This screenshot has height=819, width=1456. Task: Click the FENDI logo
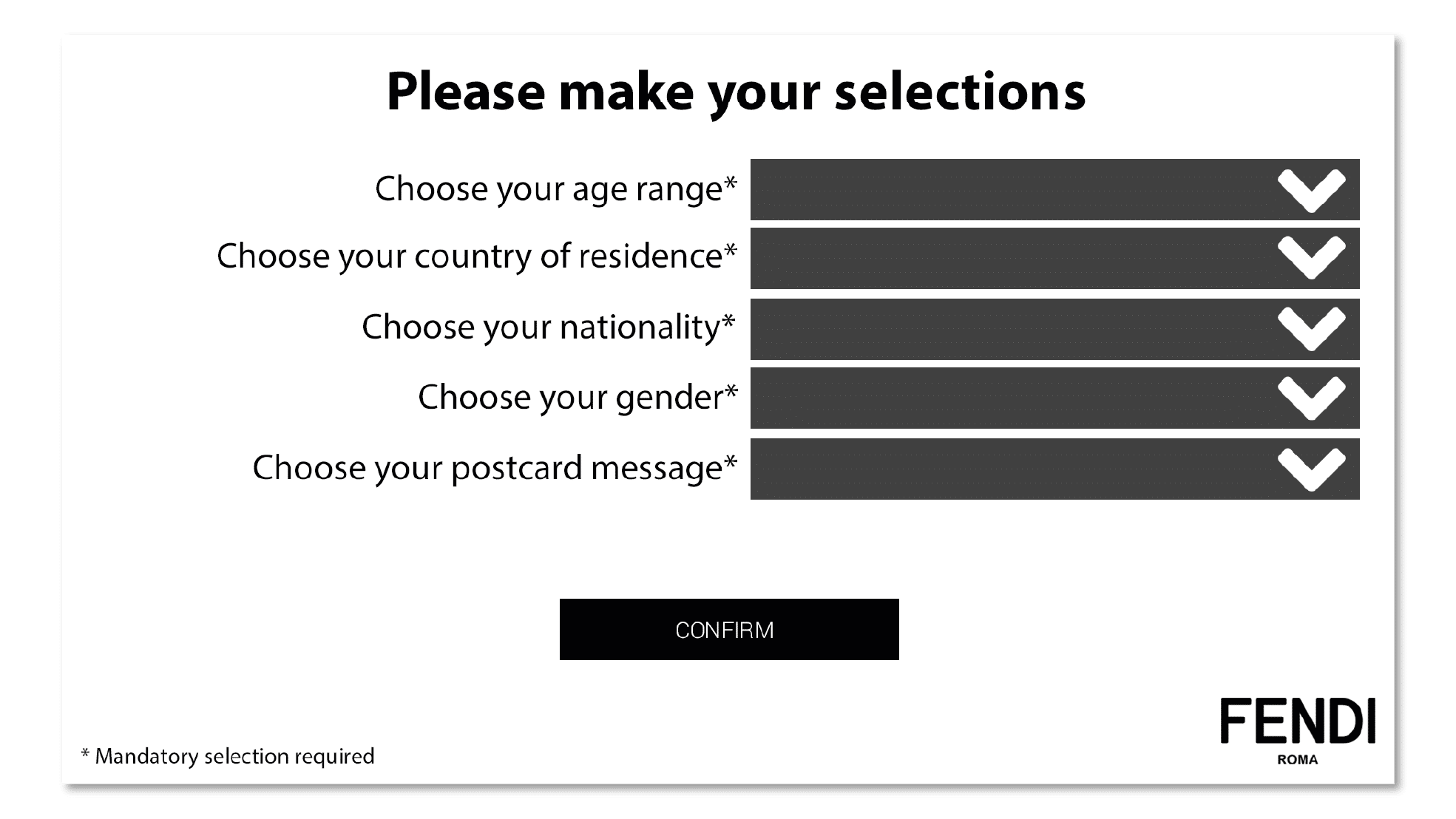1298,721
